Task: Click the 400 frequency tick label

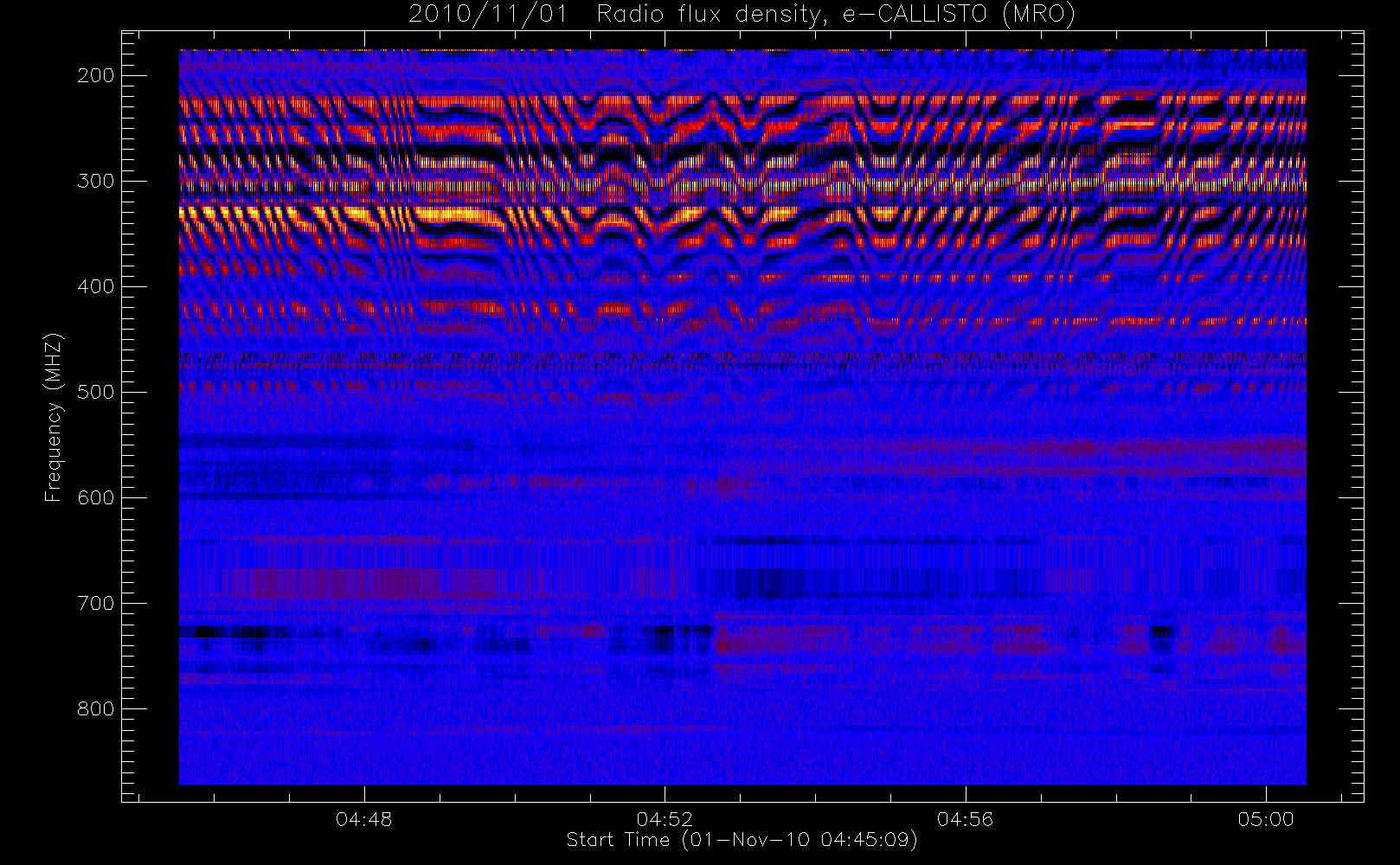Action: (x=96, y=286)
